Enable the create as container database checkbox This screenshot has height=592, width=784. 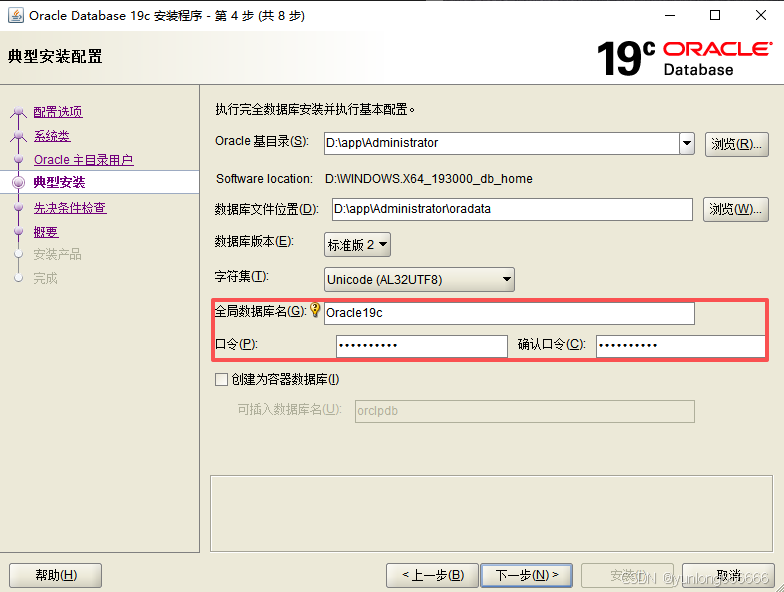pos(221,380)
